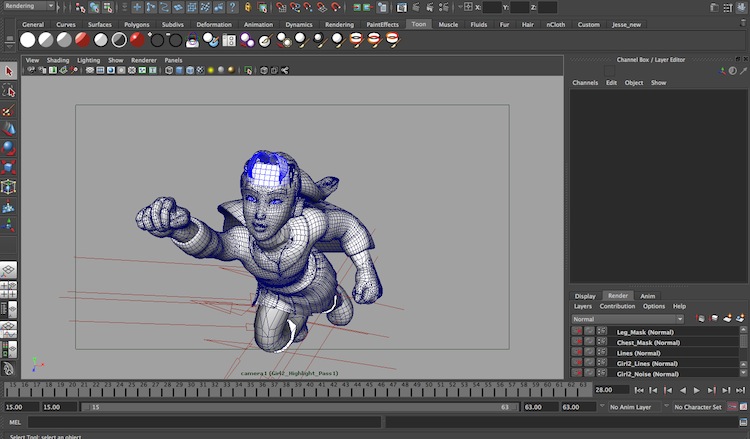
Task: Toggle renderable flag on the Lines layer
Action: (577, 353)
